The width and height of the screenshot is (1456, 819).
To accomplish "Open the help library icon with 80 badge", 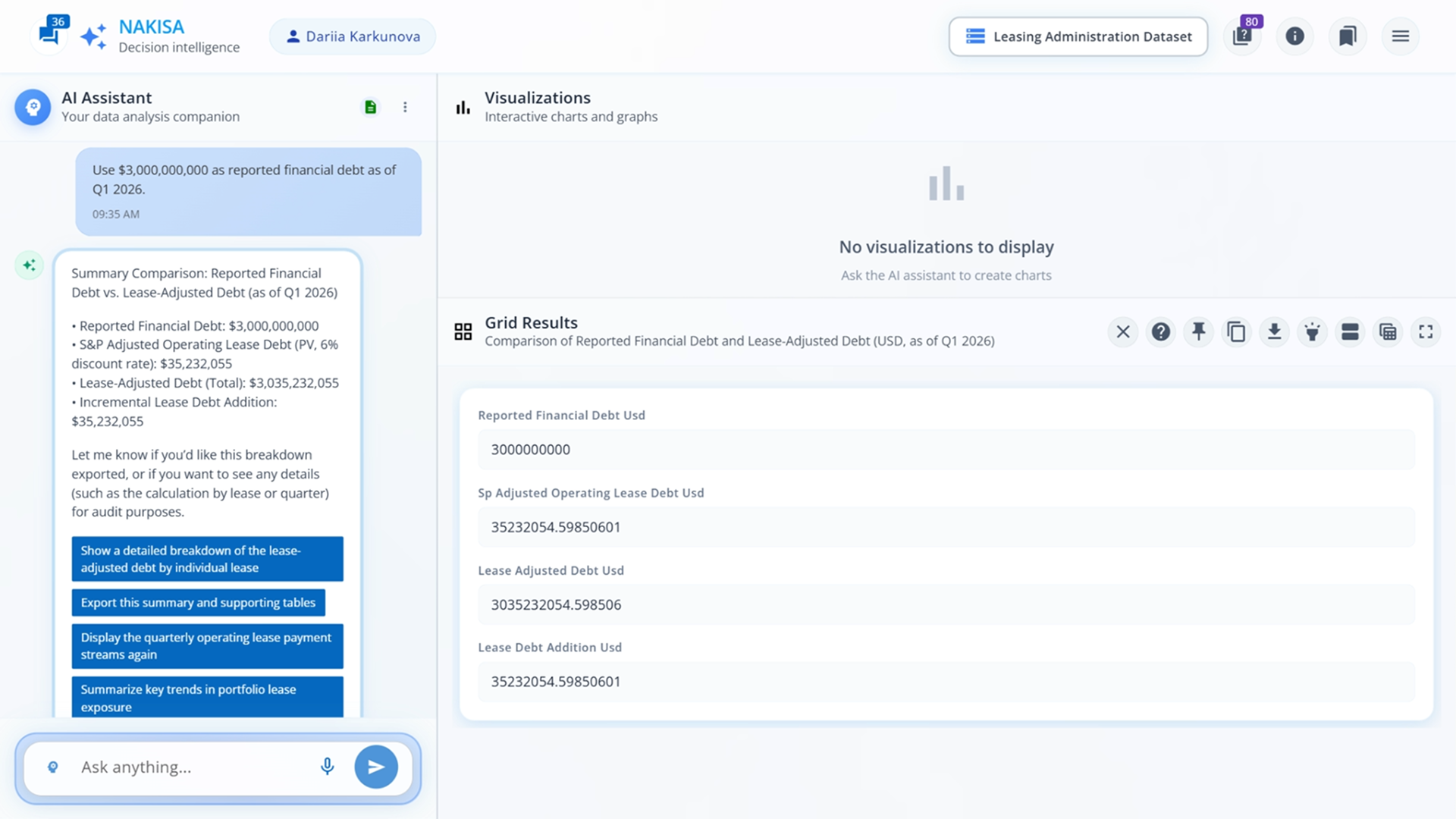I will (1242, 36).
